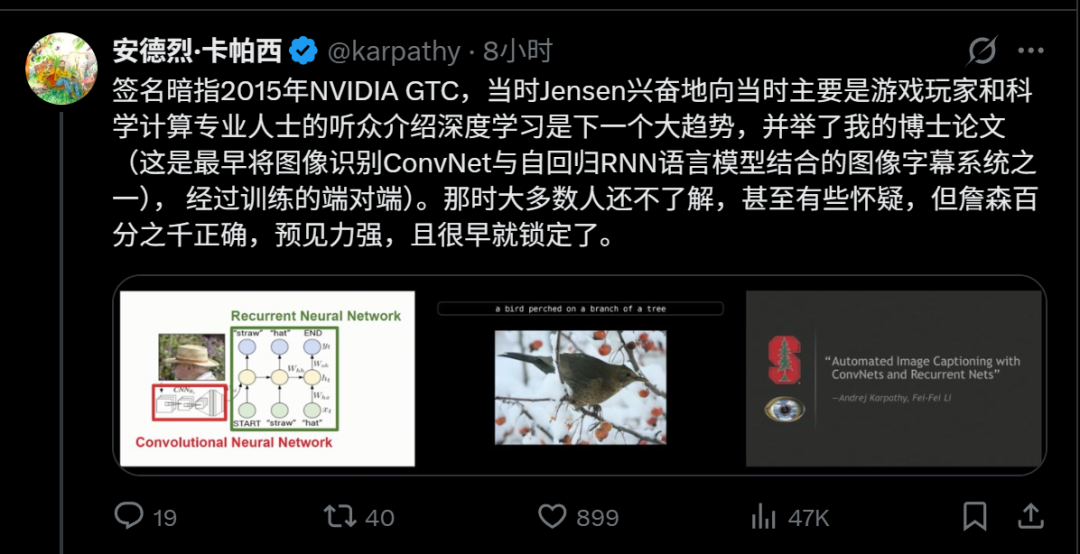This screenshot has width=1080, height=554.
Task: Open the author's profile avatar picture
Action: pyautogui.click(x=61, y=68)
